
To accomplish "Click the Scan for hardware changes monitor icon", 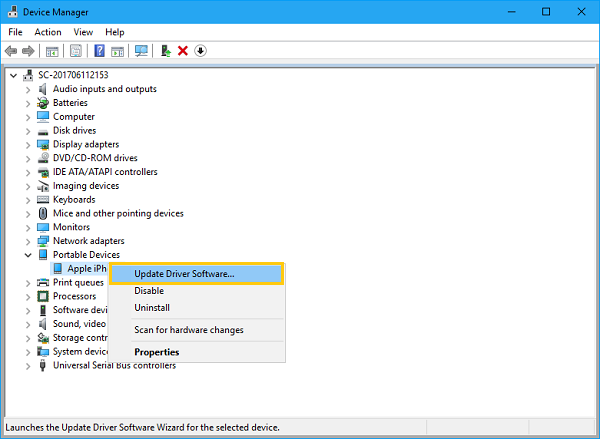I will click(x=141, y=51).
